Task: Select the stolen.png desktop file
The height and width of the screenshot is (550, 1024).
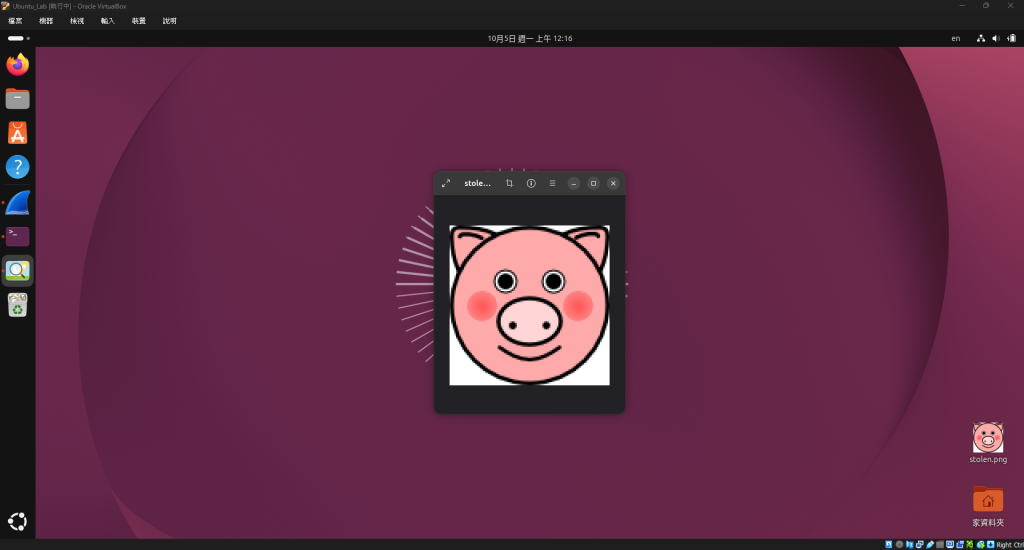Action: click(x=987, y=443)
